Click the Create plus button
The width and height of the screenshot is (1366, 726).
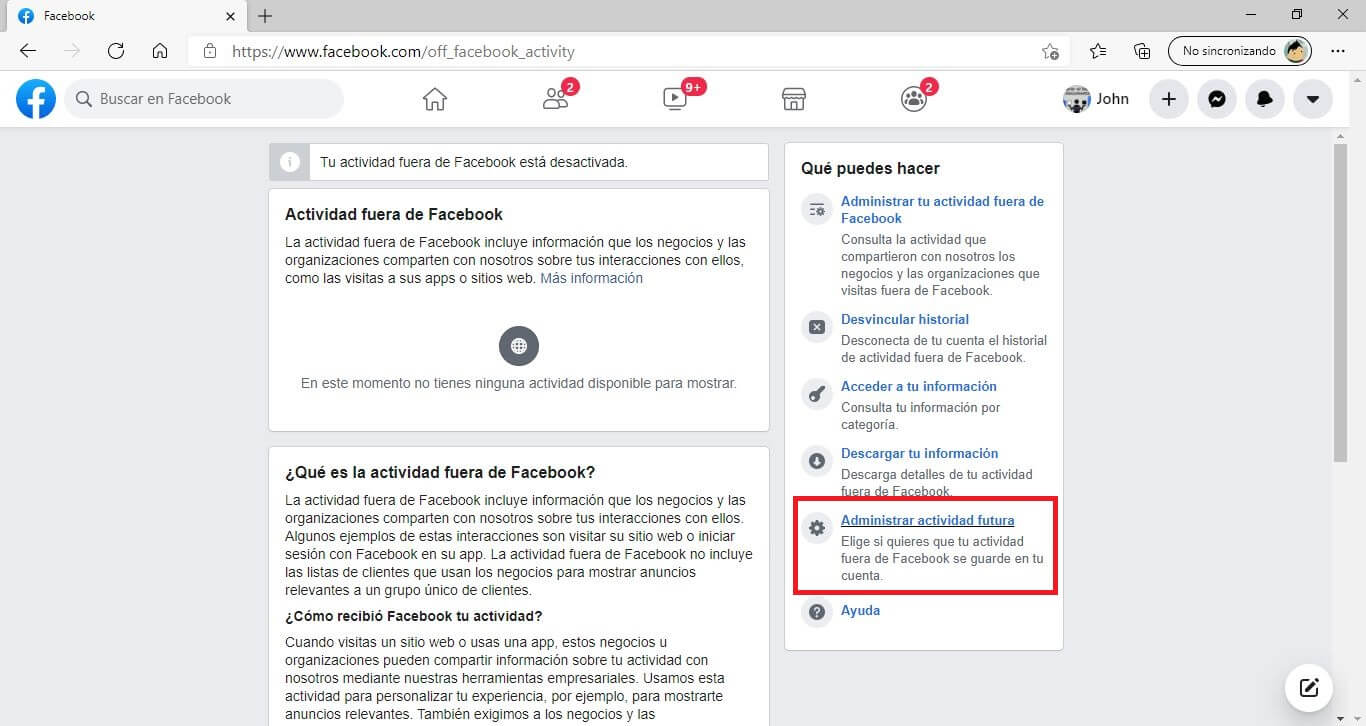[1168, 99]
